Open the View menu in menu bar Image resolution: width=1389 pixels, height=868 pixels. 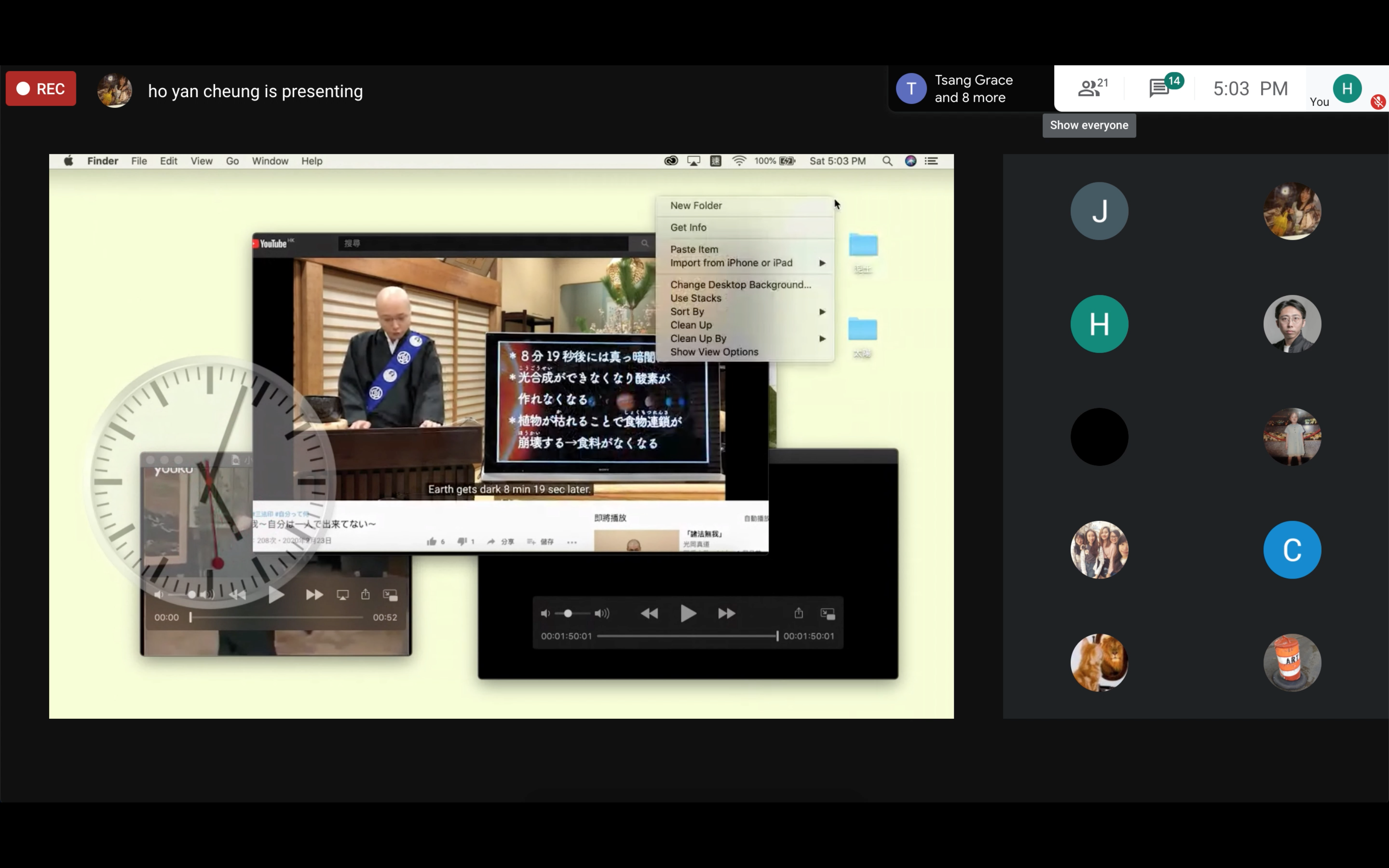pos(201,161)
